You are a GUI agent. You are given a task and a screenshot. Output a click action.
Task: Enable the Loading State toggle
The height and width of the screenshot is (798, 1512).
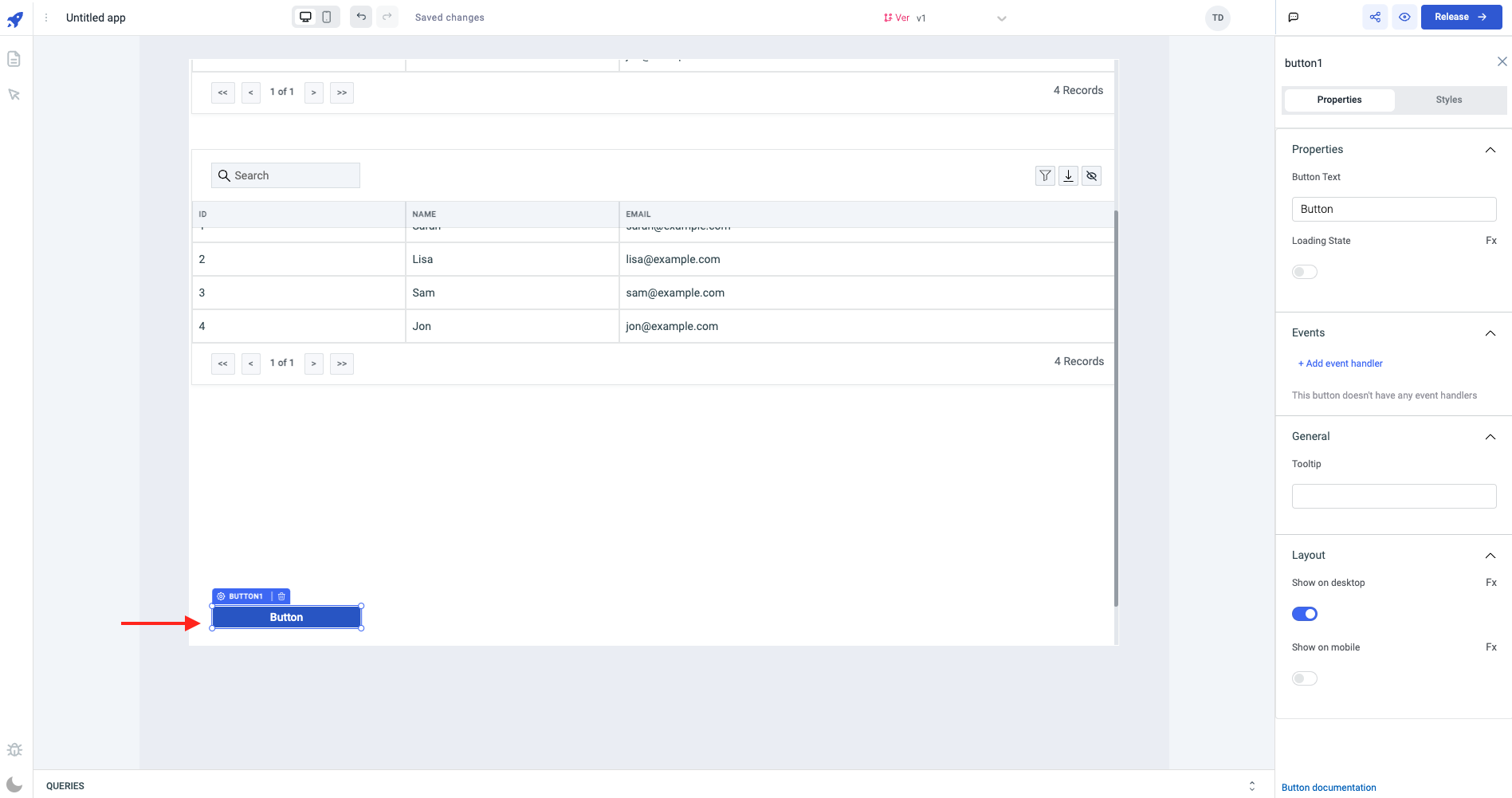click(x=1304, y=272)
